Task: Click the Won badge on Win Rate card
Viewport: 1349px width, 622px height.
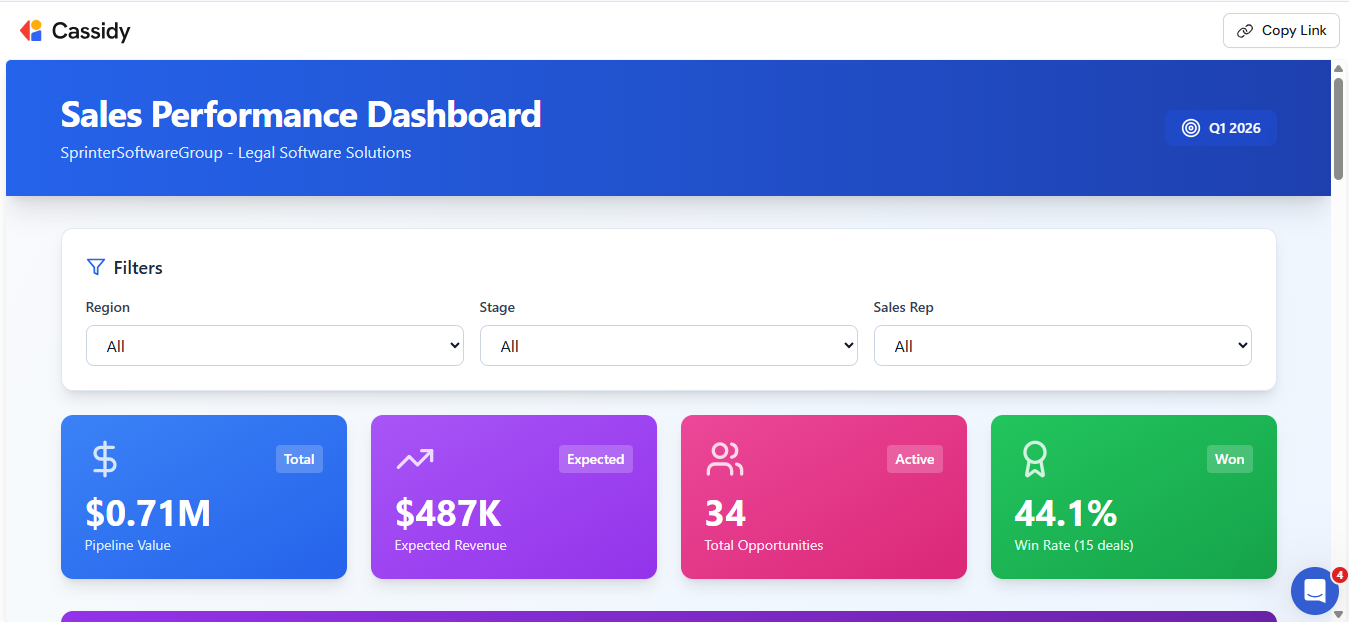Action: (x=1229, y=459)
